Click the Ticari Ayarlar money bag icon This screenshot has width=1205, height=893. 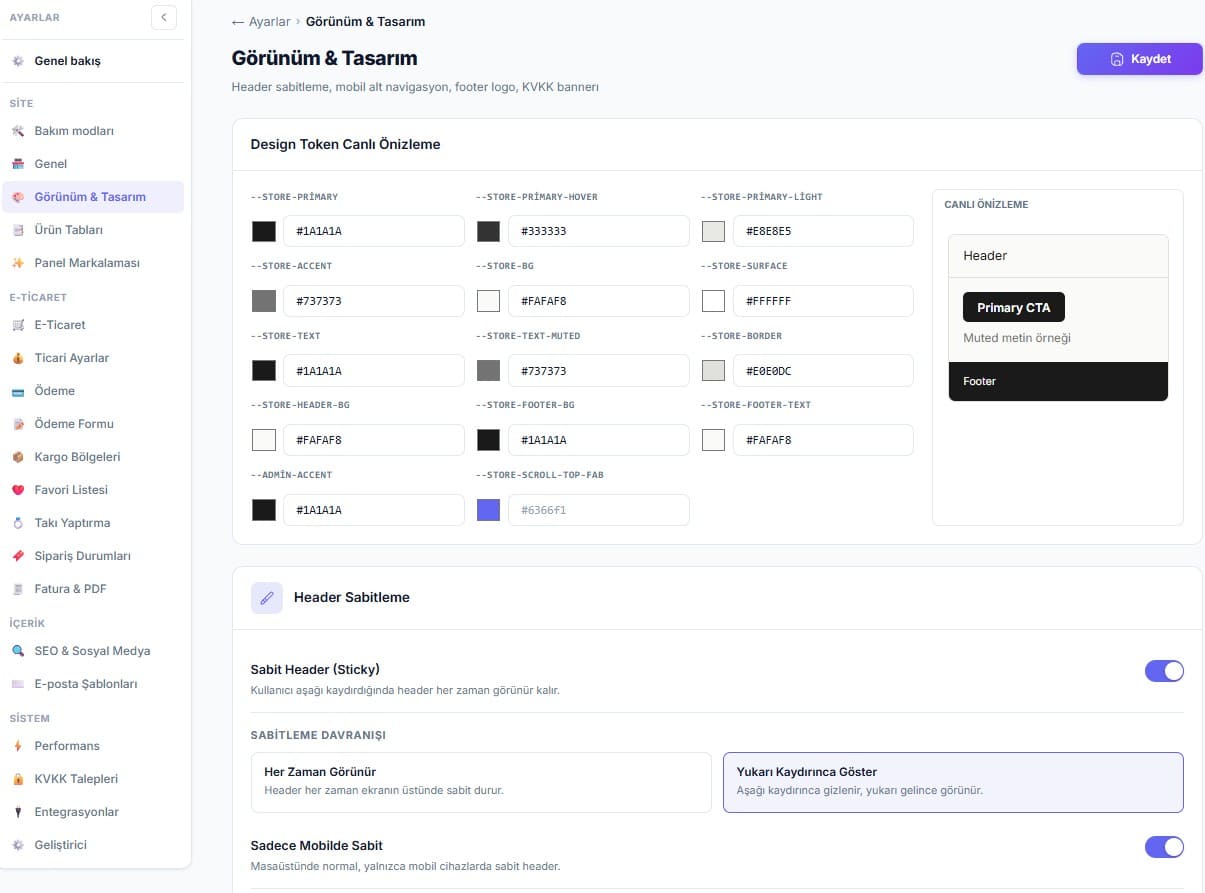point(17,358)
